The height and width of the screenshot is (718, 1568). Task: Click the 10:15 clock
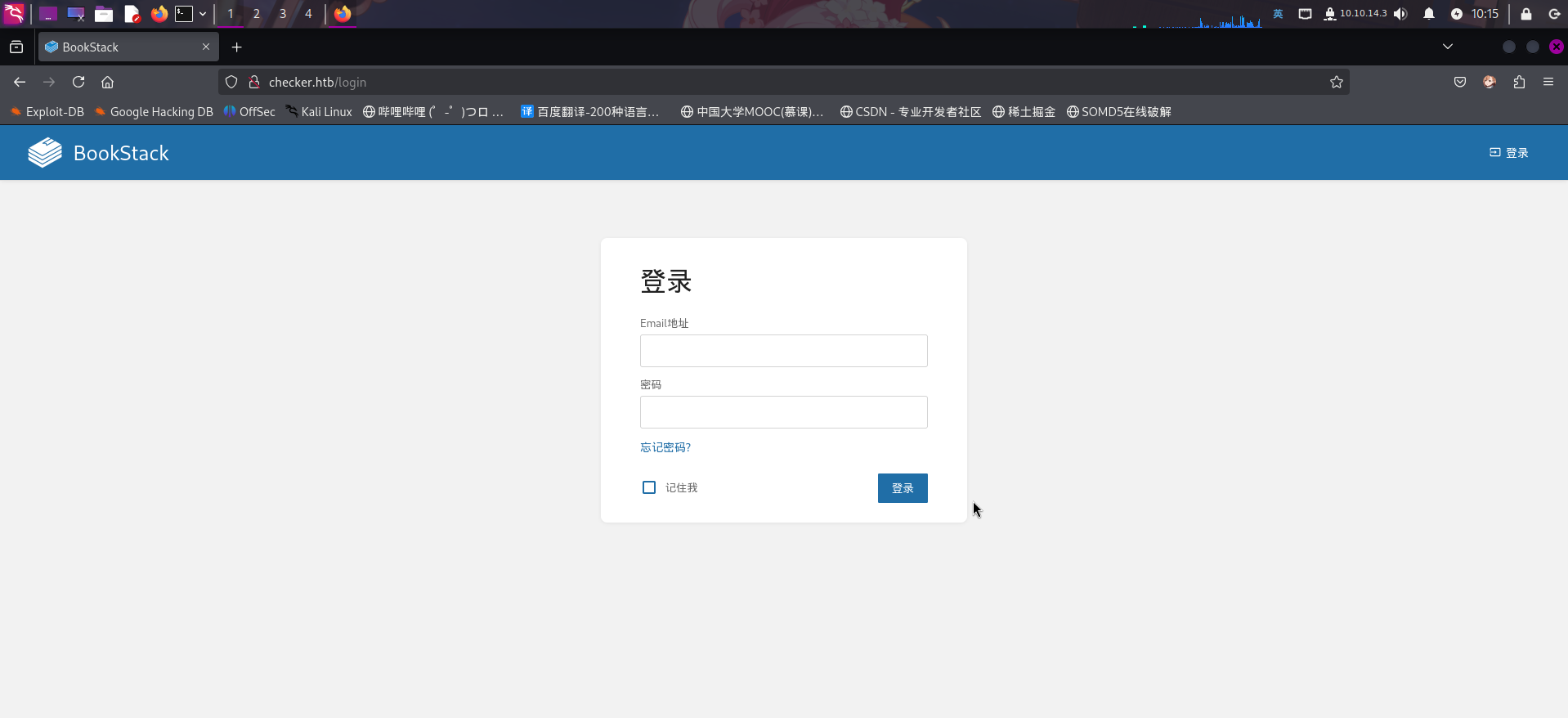click(1485, 14)
